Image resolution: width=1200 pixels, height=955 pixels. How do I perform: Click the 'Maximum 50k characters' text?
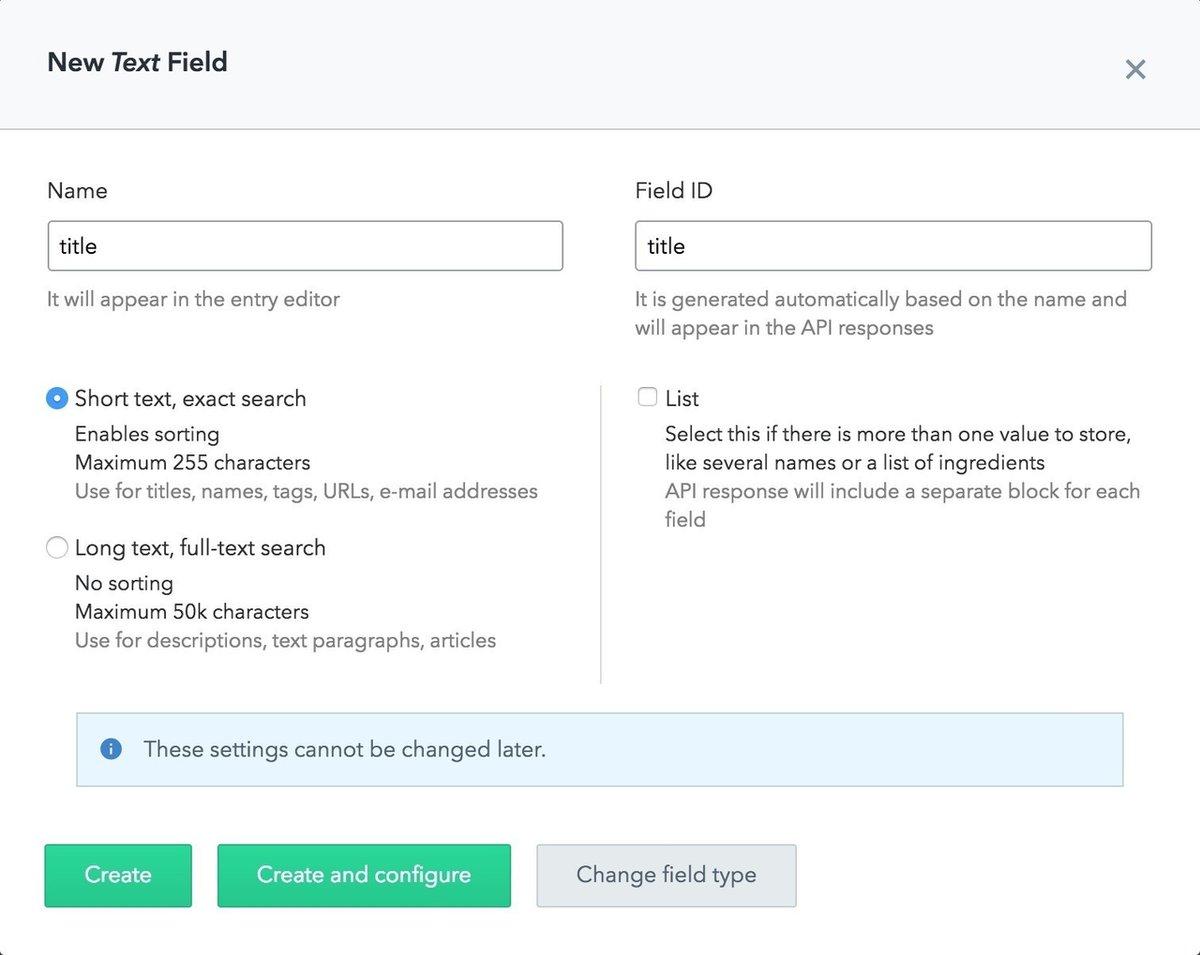click(192, 612)
